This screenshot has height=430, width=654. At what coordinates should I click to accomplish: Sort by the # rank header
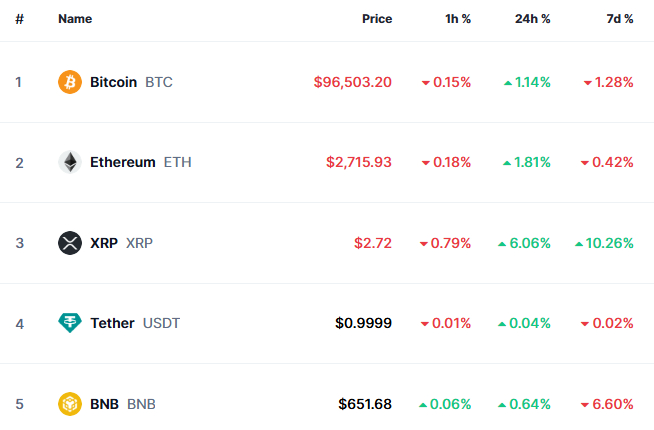click(19, 19)
